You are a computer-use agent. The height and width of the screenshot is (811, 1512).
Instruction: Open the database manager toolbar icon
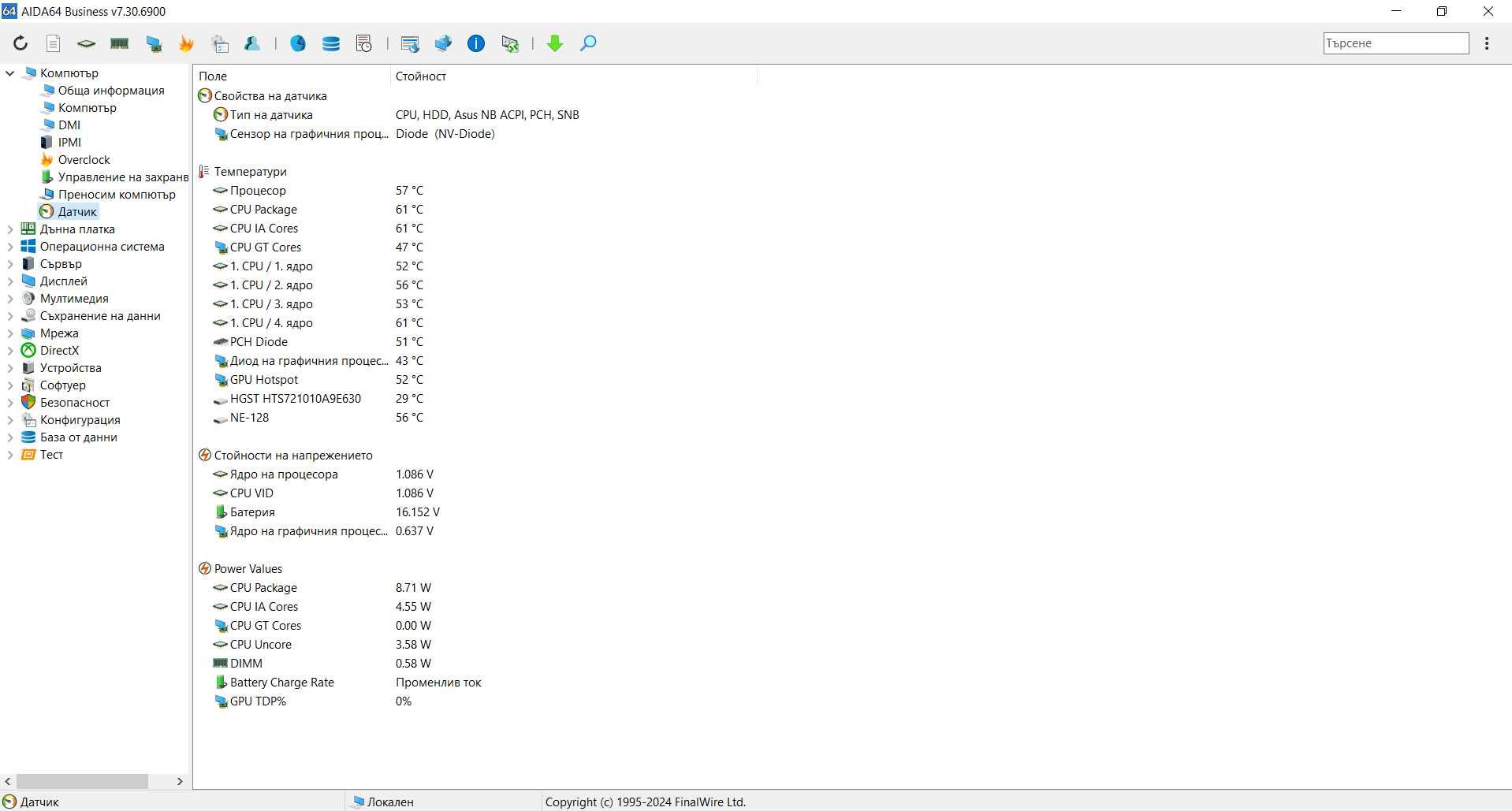(331, 43)
